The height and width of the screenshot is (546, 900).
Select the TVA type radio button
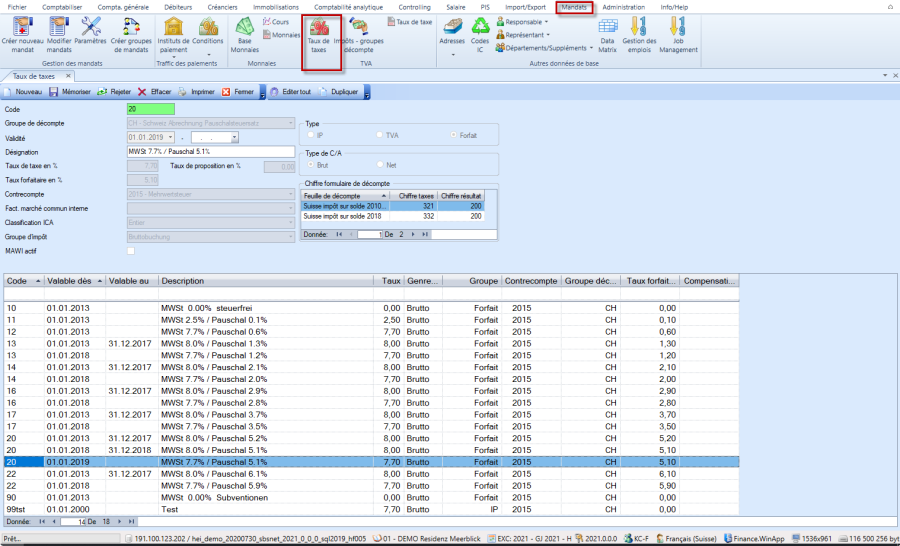pyautogui.click(x=379, y=134)
